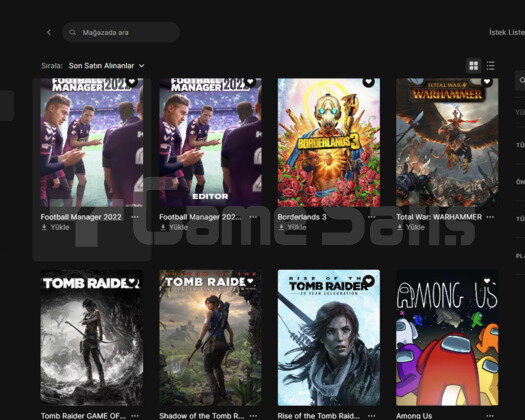This screenshot has width=525, height=420.
Task: Toggle heart on Borderlands 3 cover
Action: (369, 81)
